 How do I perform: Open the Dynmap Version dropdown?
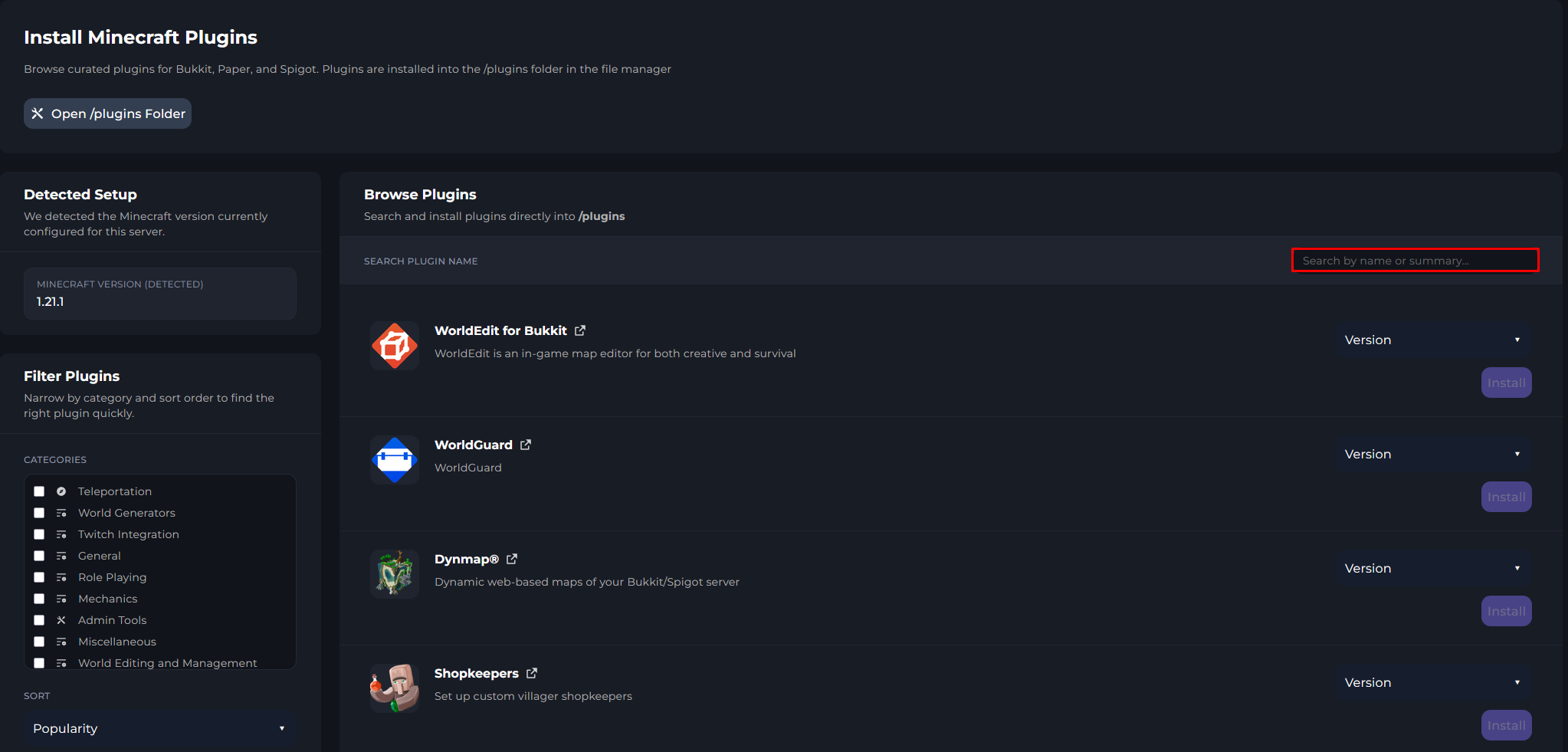[1432, 568]
